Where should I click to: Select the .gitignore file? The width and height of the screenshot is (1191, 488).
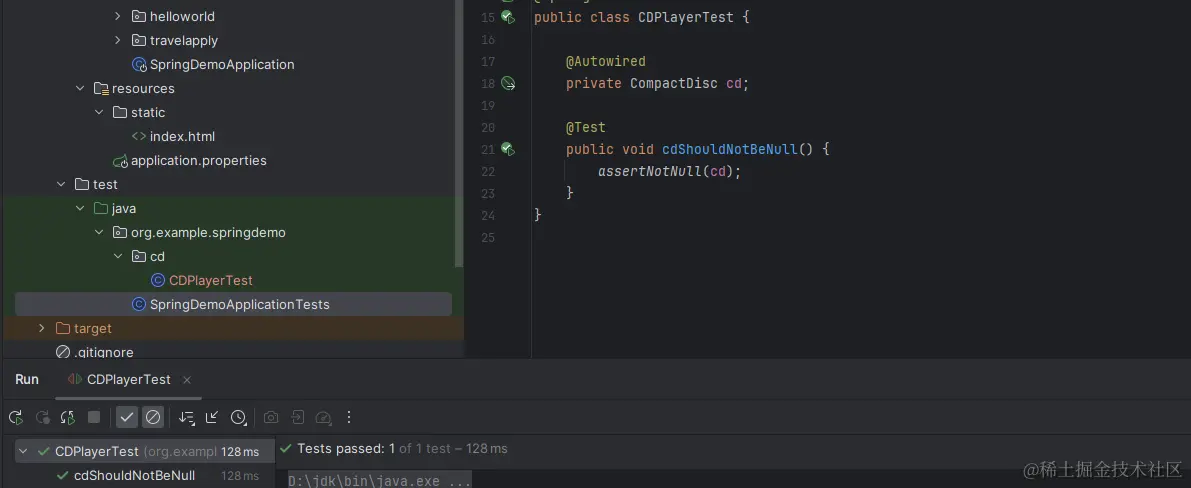(x=103, y=353)
